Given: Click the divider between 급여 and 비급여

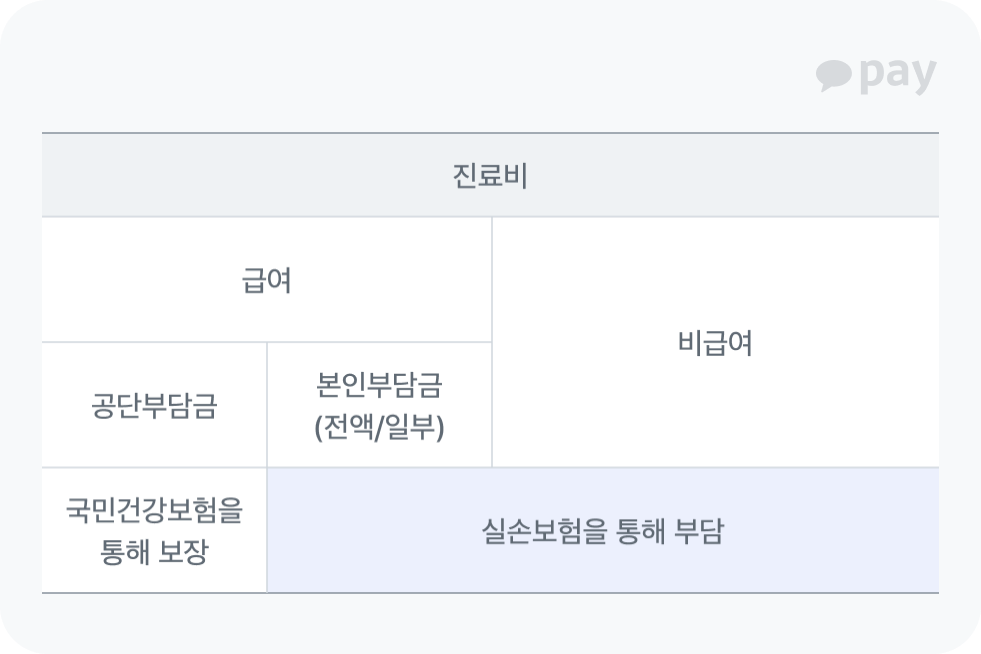Looking at the screenshot, I should tap(492, 281).
